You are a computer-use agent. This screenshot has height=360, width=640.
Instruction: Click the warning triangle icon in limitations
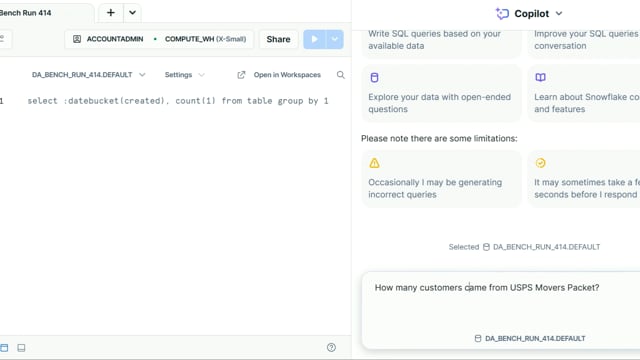pos(374,163)
